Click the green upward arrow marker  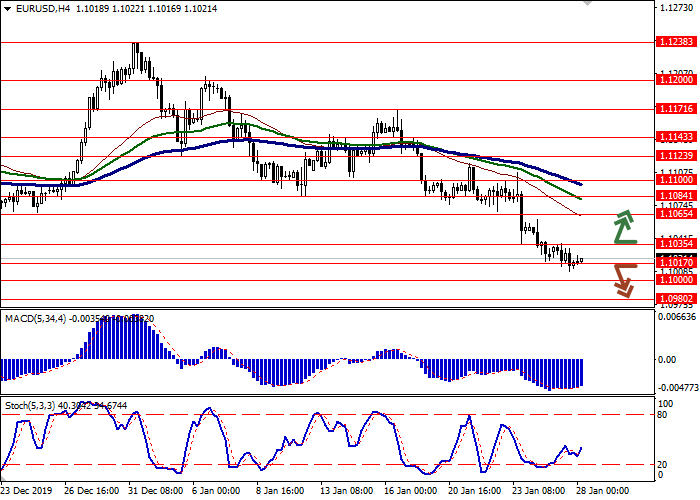pyautogui.click(x=624, y=227)
